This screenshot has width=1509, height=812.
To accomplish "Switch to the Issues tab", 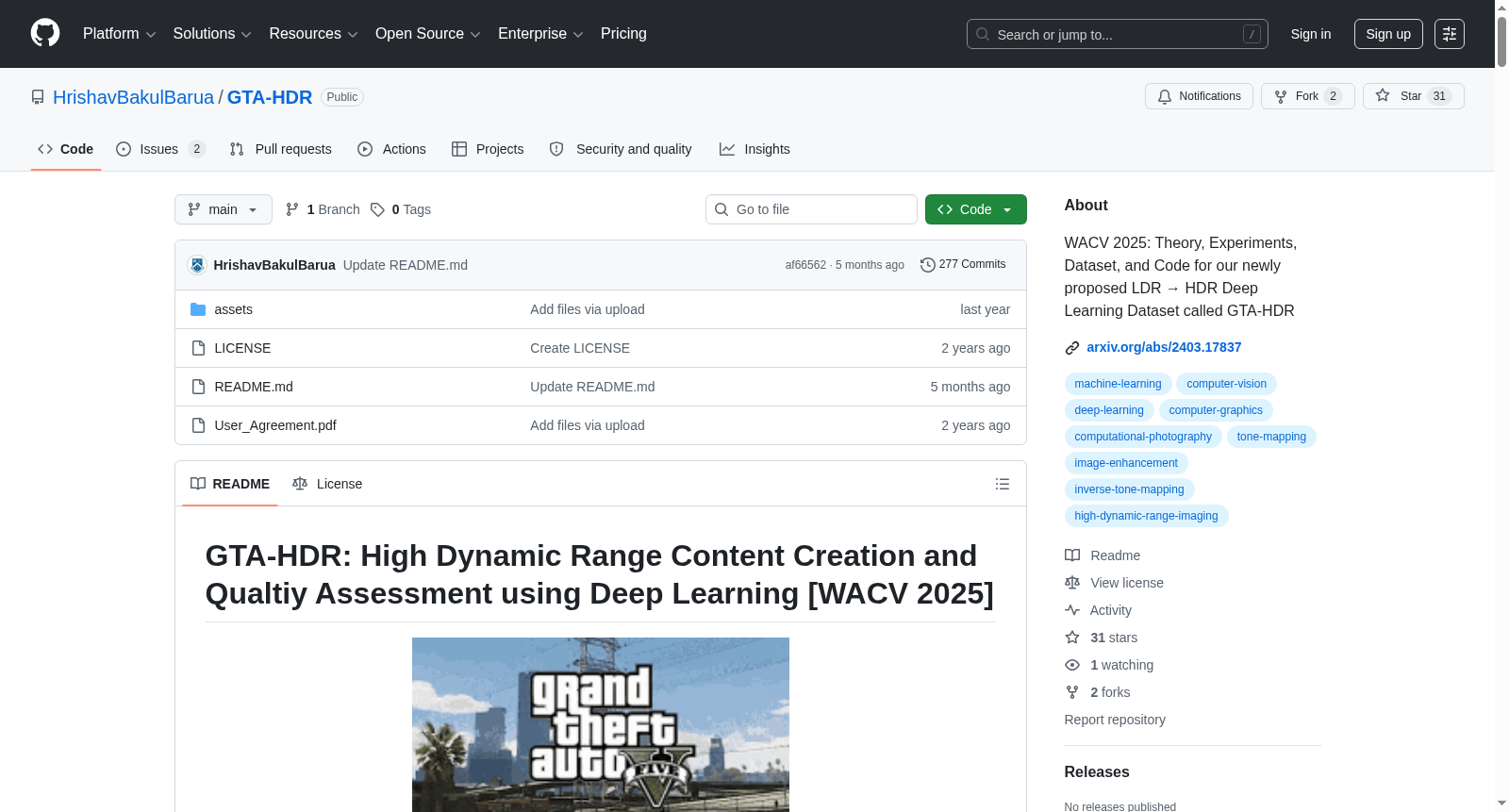I will pyautogui.click(x=160, y=149).
